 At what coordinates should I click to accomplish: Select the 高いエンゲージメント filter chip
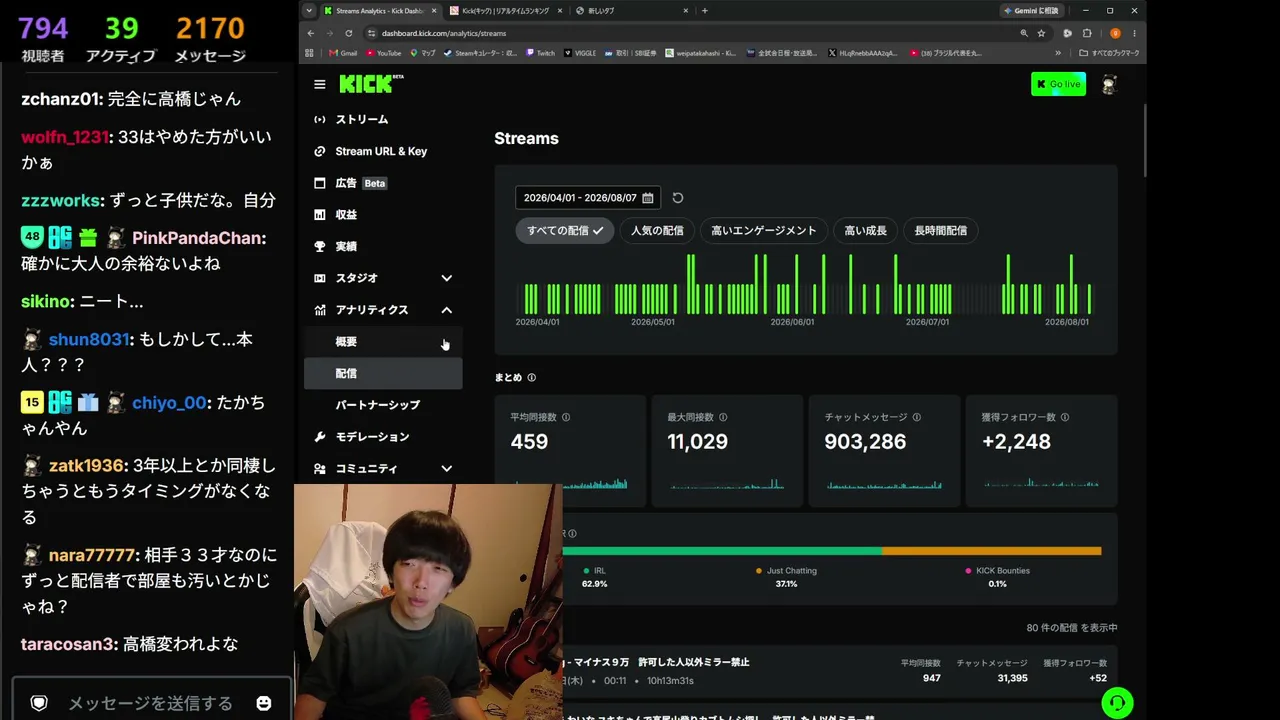coord(764,231)
